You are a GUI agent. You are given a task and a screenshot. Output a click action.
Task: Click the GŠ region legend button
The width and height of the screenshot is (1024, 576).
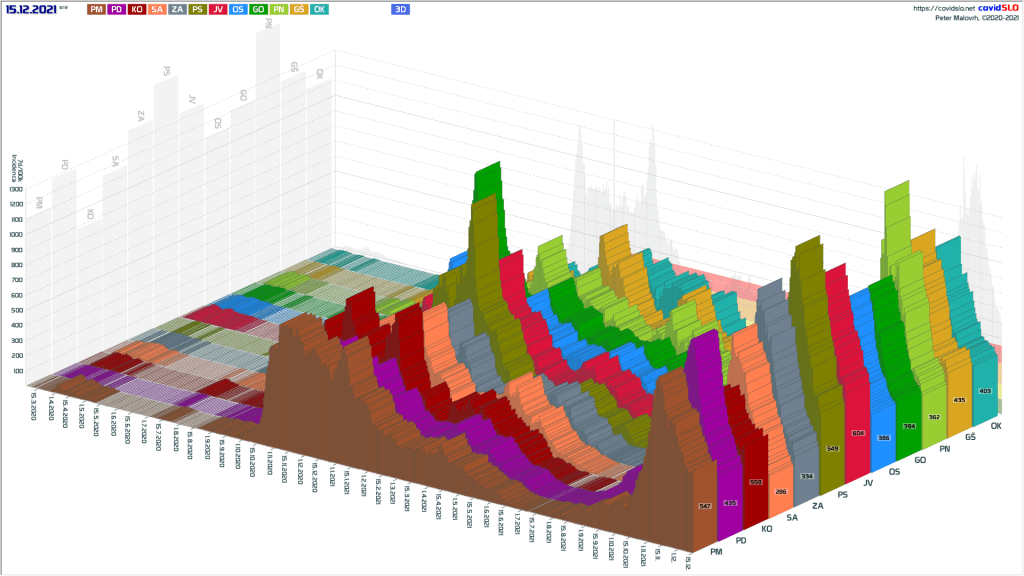(x=299, y=9)
